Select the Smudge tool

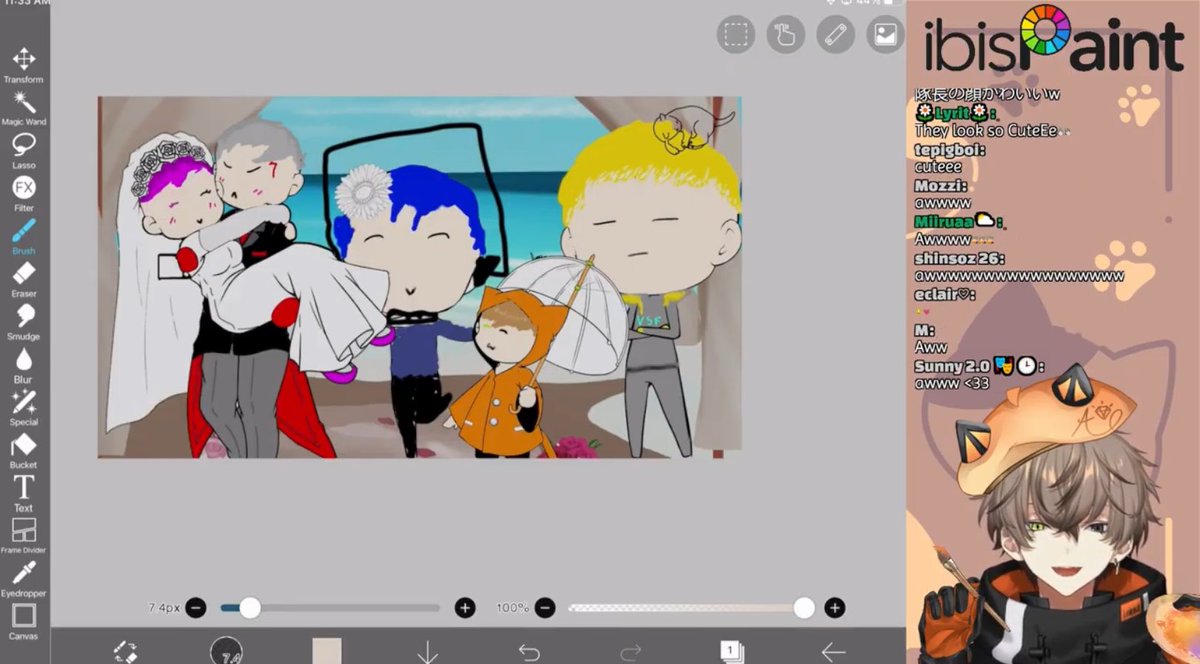tap(23, 323)
